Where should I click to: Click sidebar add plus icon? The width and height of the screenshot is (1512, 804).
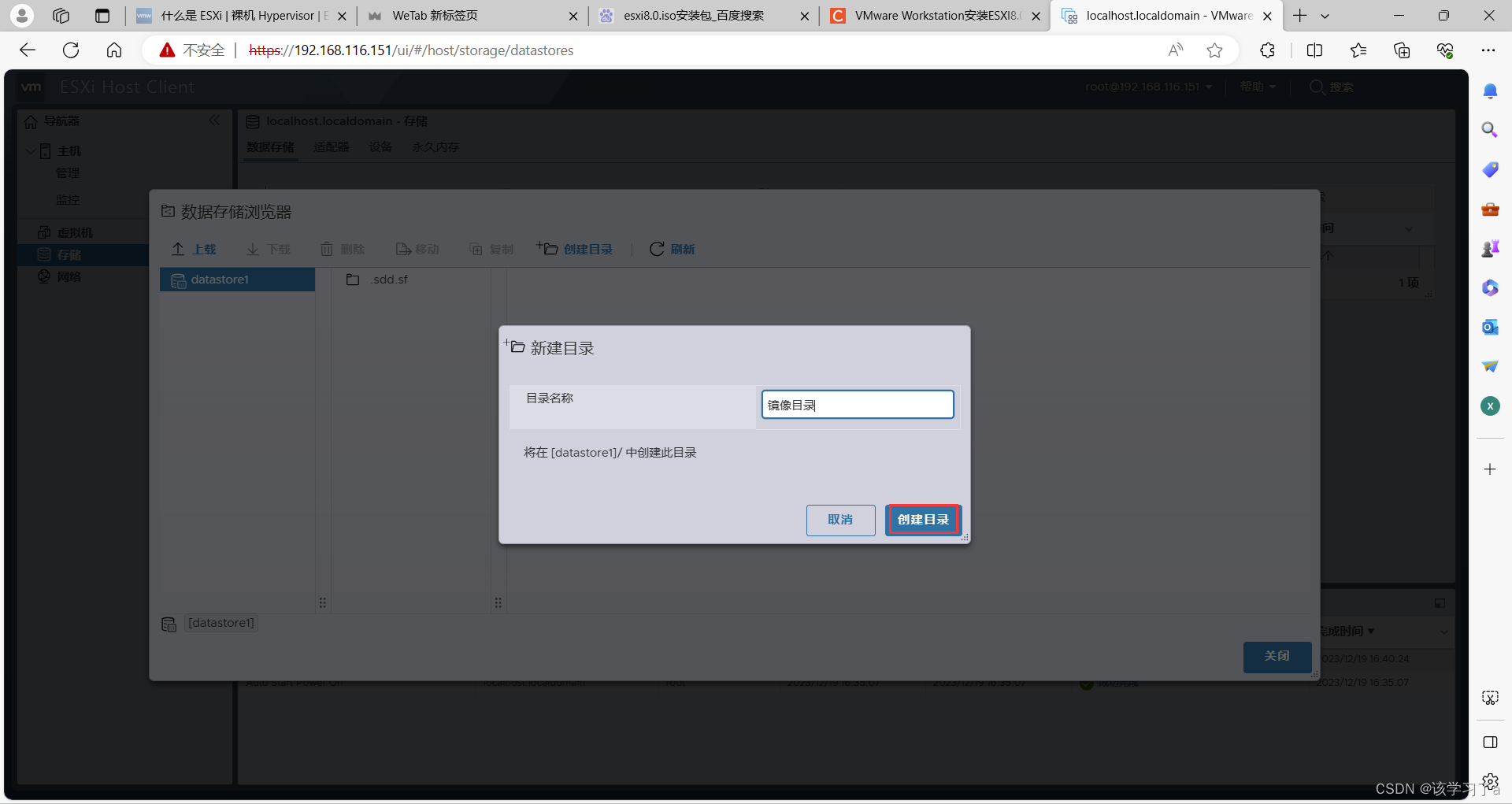click(1490, 469)
